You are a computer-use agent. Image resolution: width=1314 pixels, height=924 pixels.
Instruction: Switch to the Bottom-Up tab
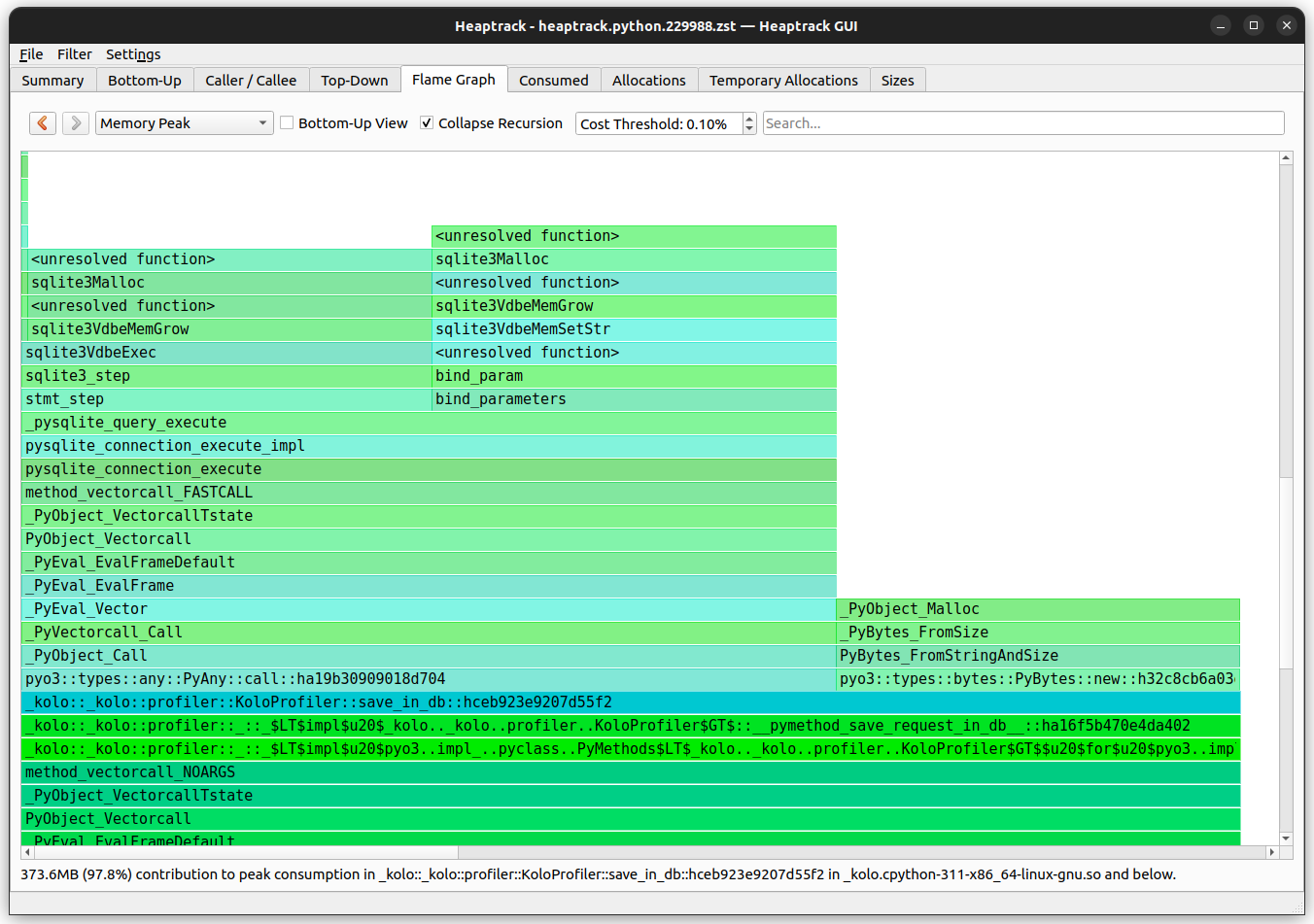pos(145,81)
